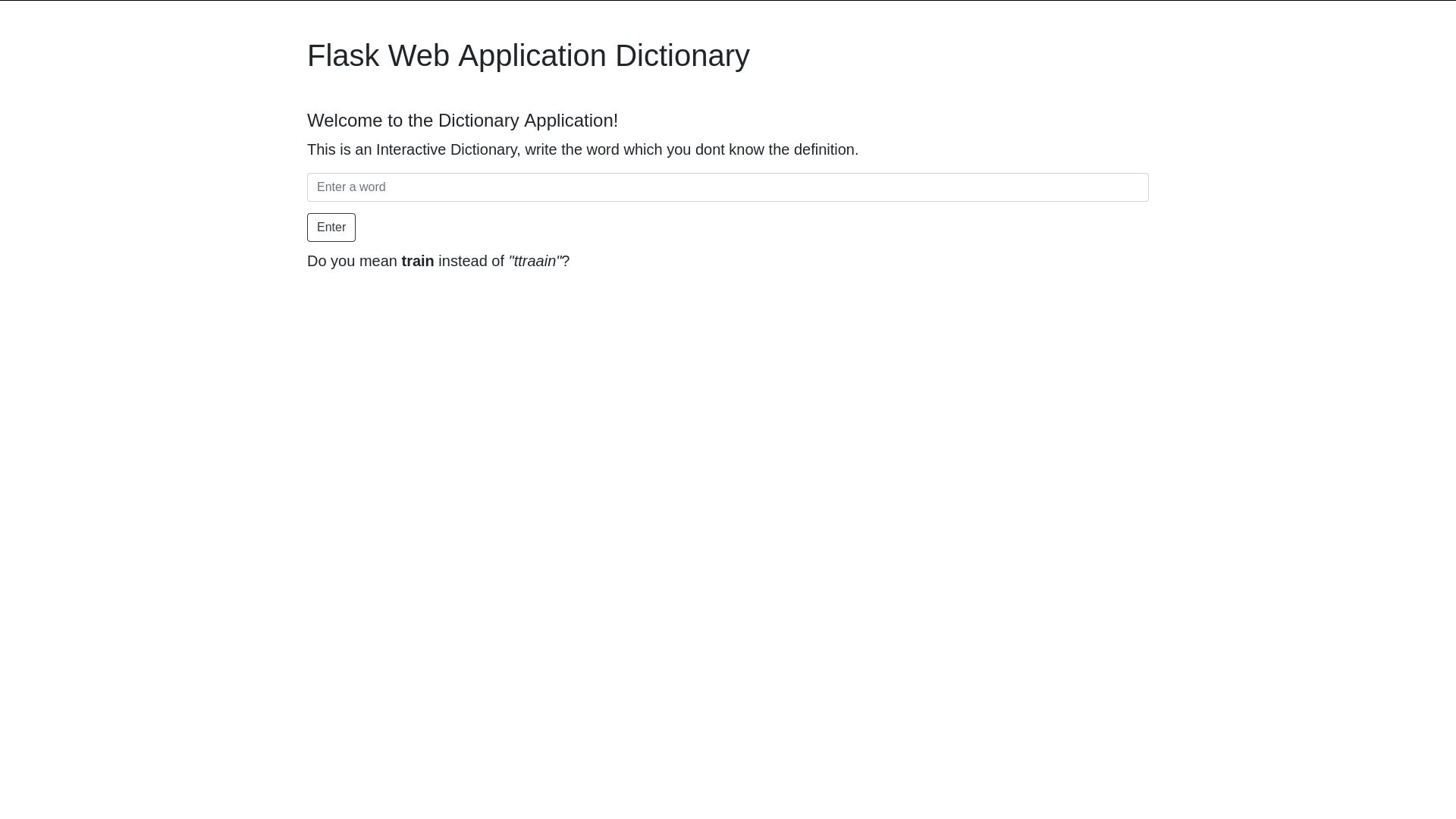This screenshot has height=819, width=1456.
Task: Click the 'Flask' word in the title
Action: tap(343, 56)
